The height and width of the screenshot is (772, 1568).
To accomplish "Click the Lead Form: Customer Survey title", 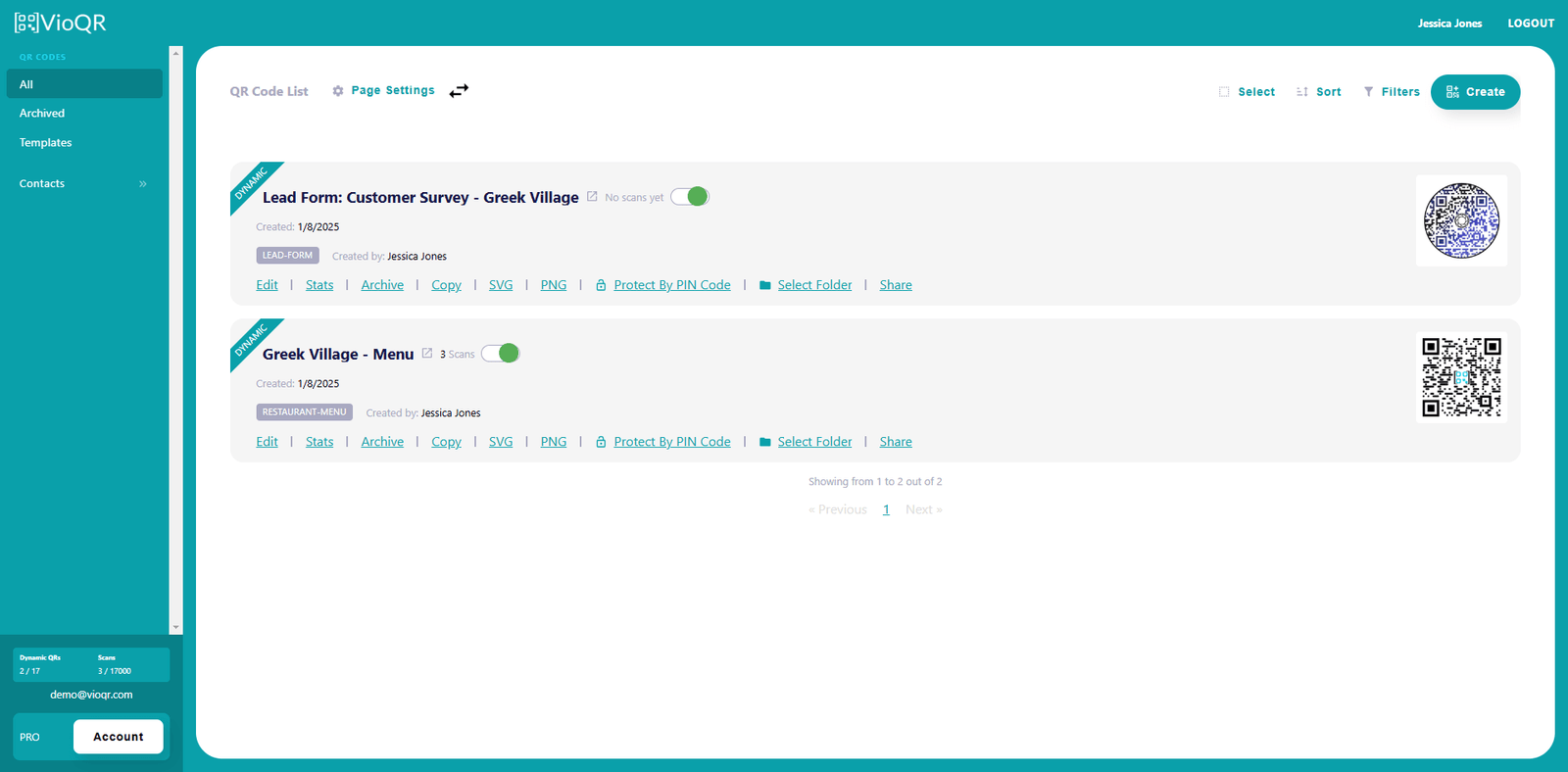I will coord(420,197).
